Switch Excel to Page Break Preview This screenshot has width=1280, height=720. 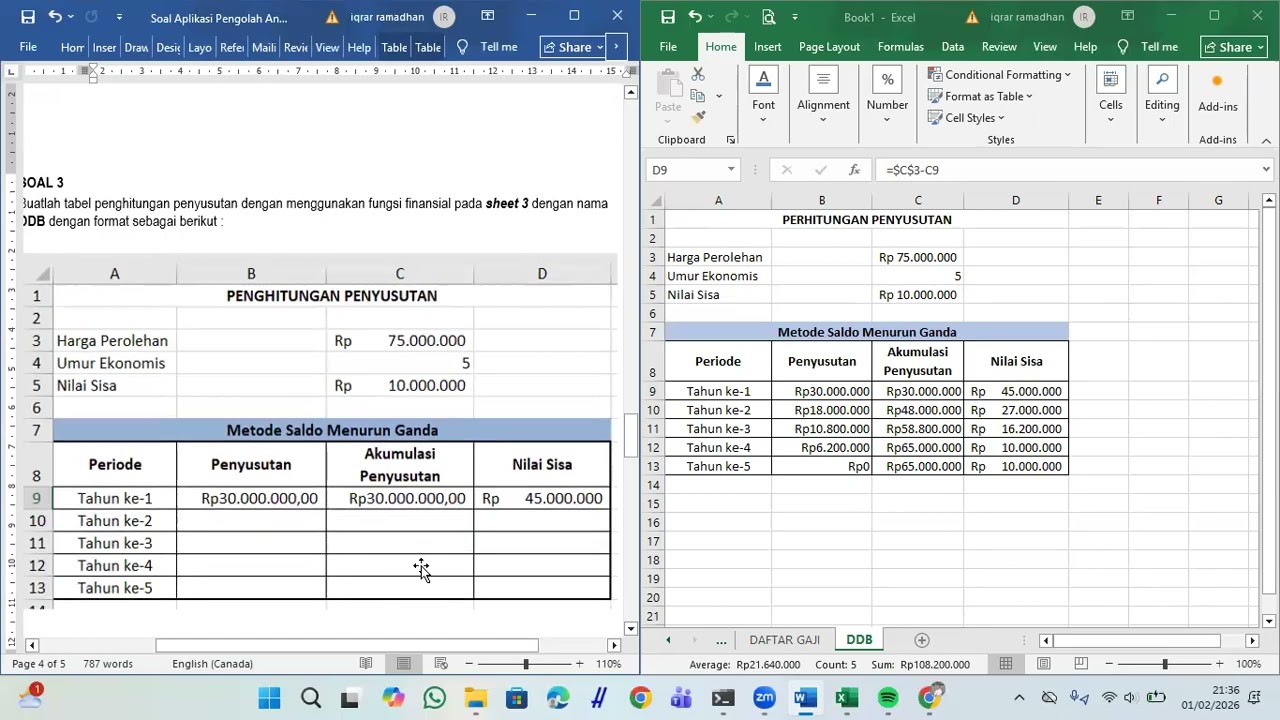pyautogui.click(x=1081, y=664)
